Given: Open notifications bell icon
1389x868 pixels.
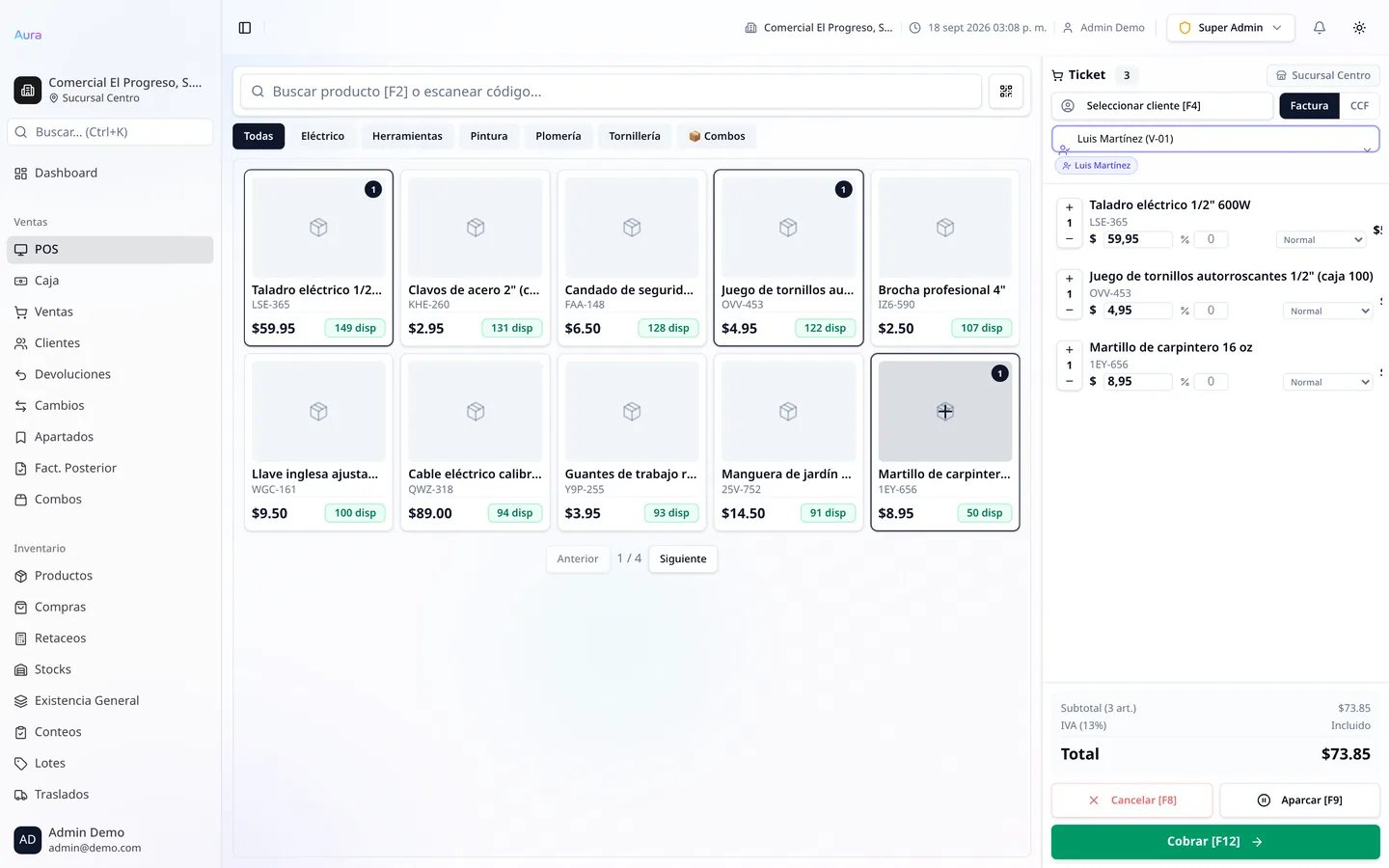Looking at the screenshot, I should click(x=1320, y=28).
